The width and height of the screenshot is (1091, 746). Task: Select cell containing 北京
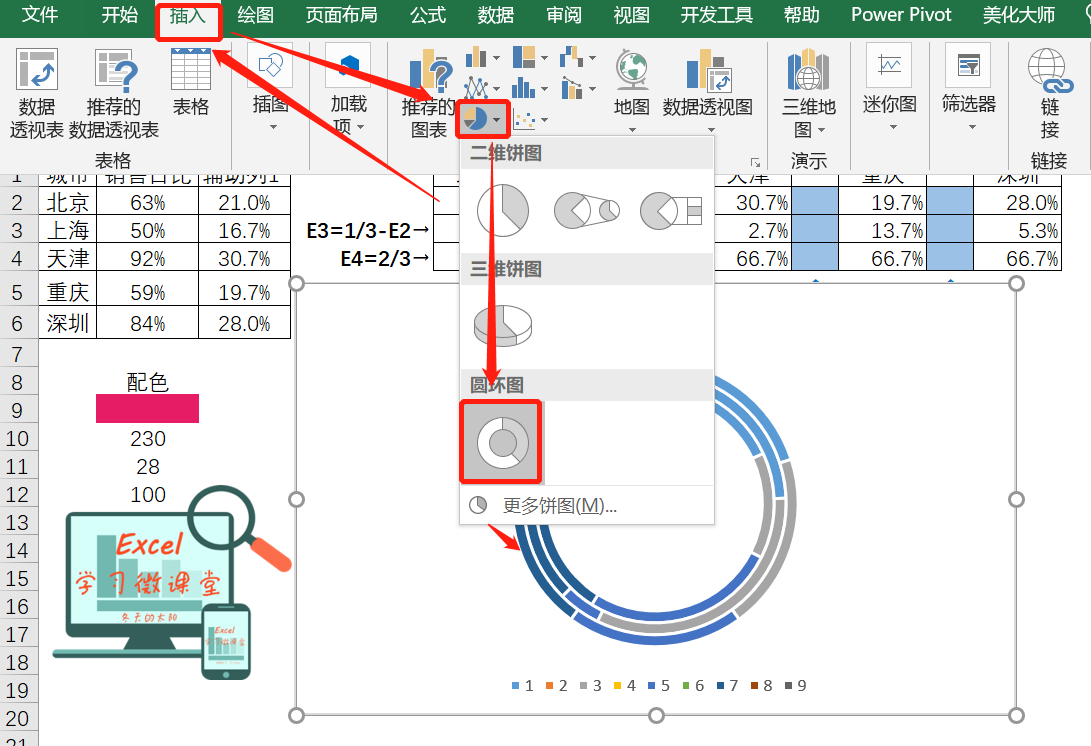click(x=67, y=203)
